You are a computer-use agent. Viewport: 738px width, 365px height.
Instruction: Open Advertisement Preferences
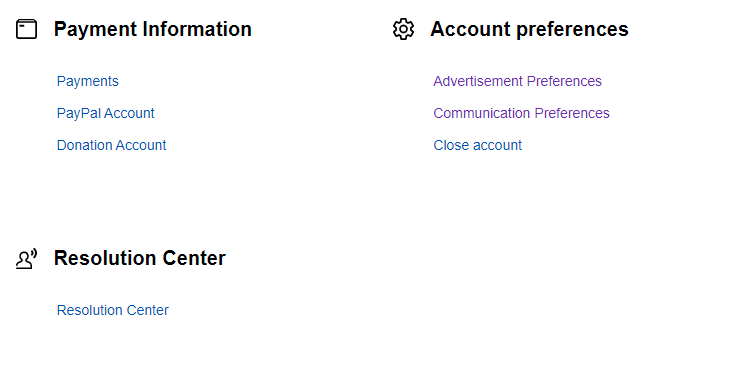(x=517, y=81)
